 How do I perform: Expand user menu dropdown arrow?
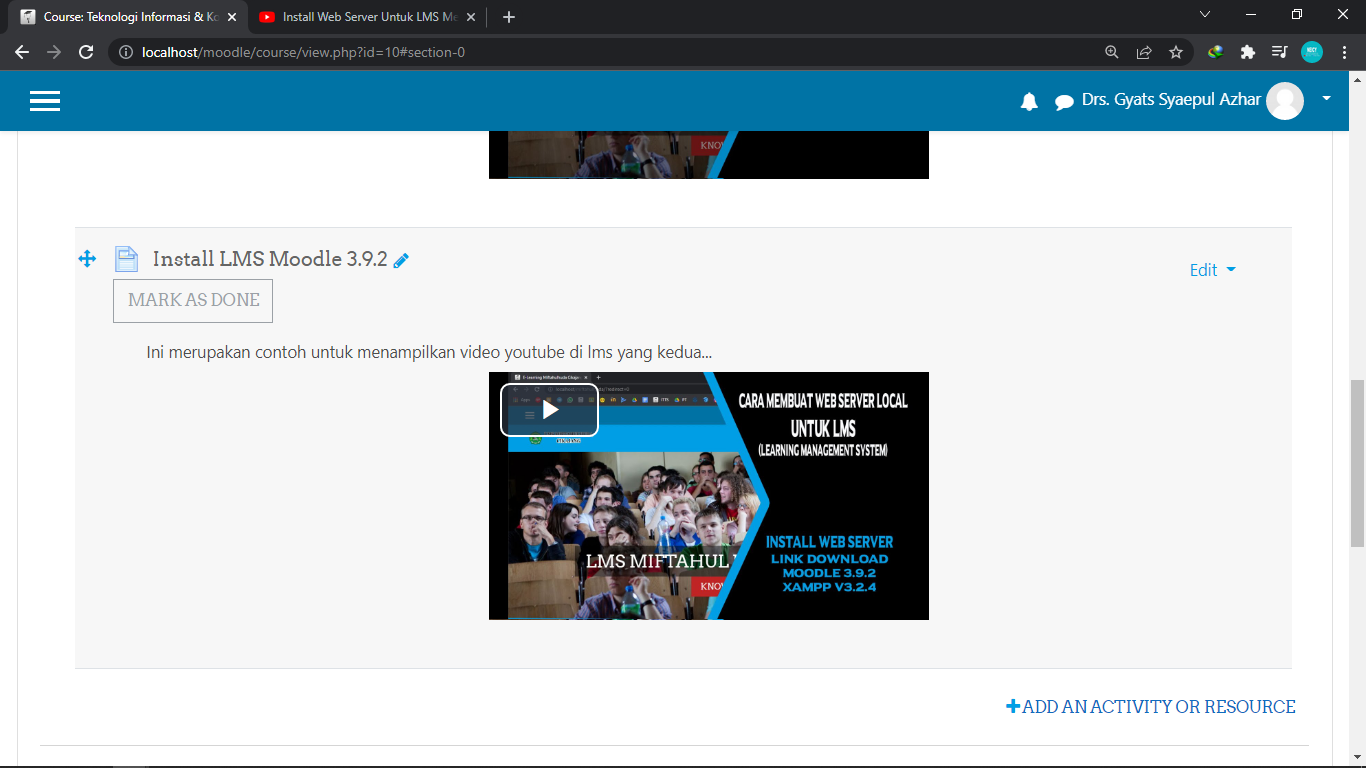[x=1327, y=98]
